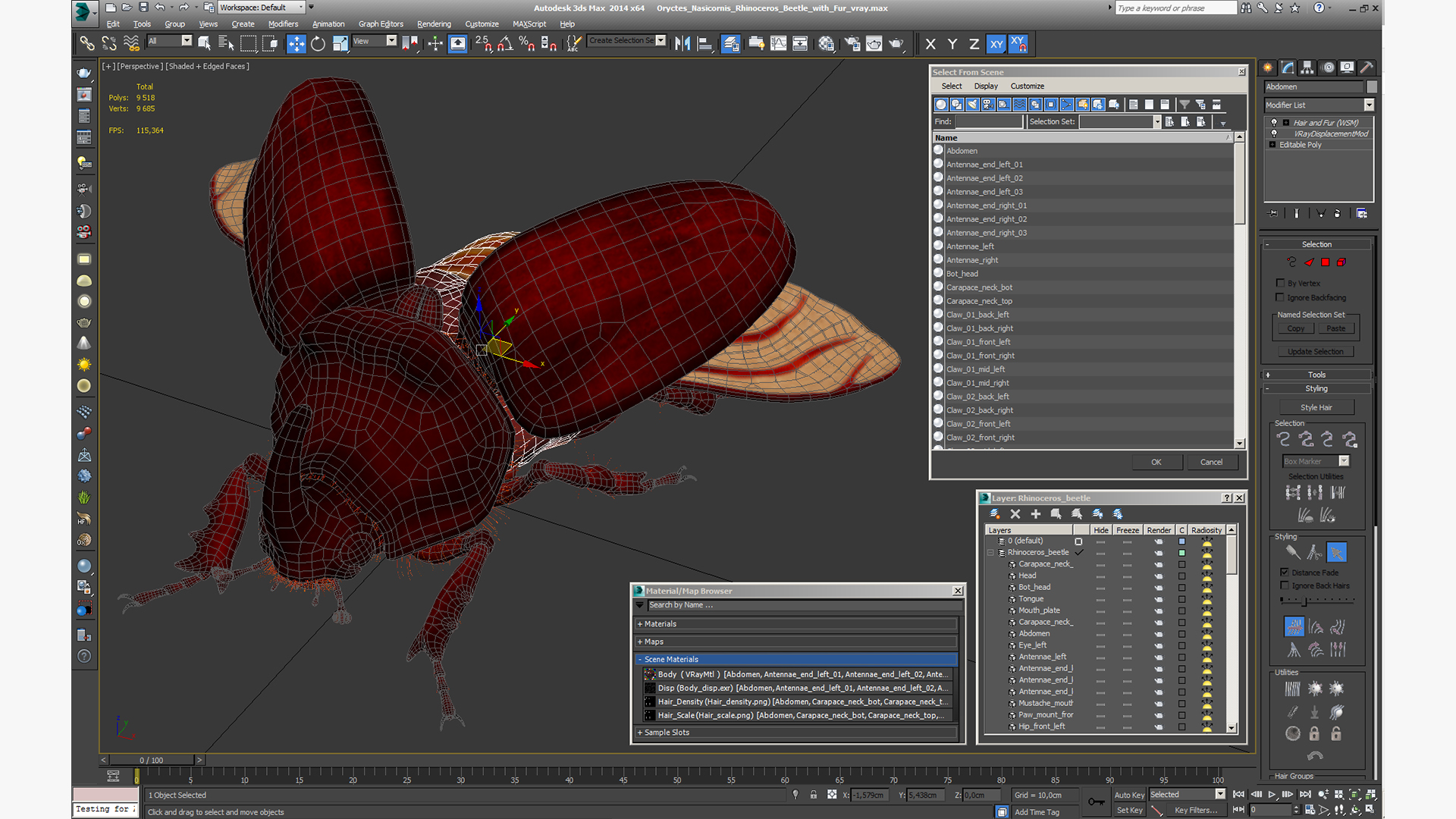Enable Ignore Back Hairs checkbox
Screen dimensions: 1456x819
tap(1285, 585)
